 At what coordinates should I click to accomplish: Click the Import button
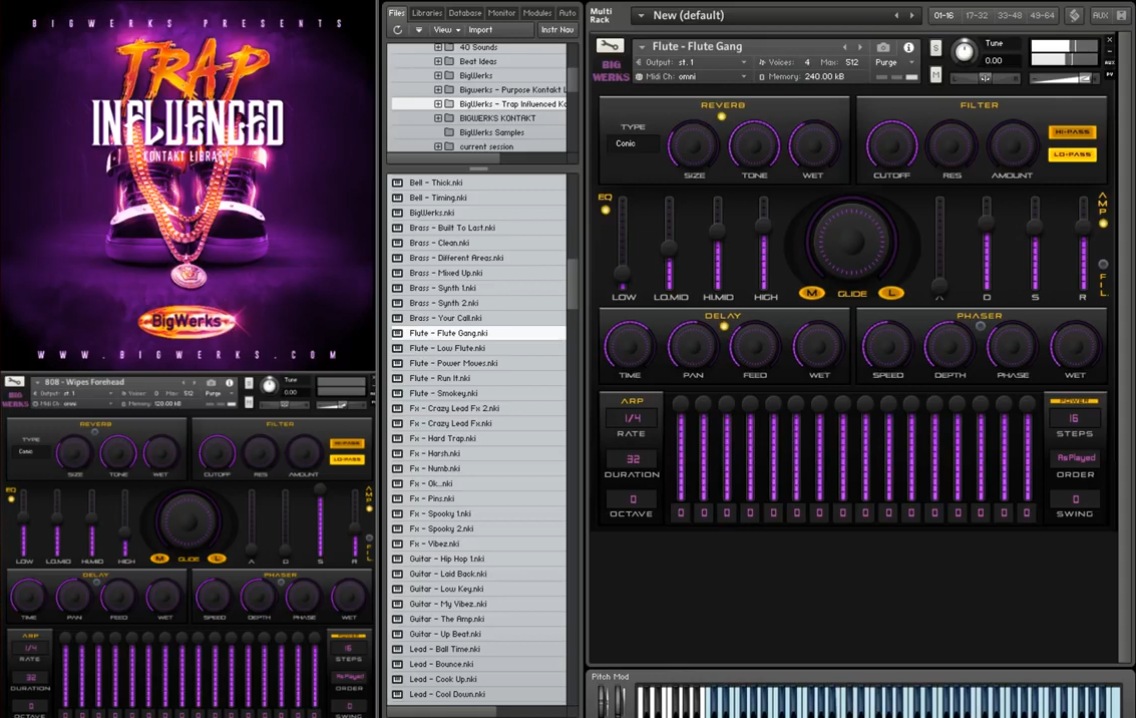480,30
